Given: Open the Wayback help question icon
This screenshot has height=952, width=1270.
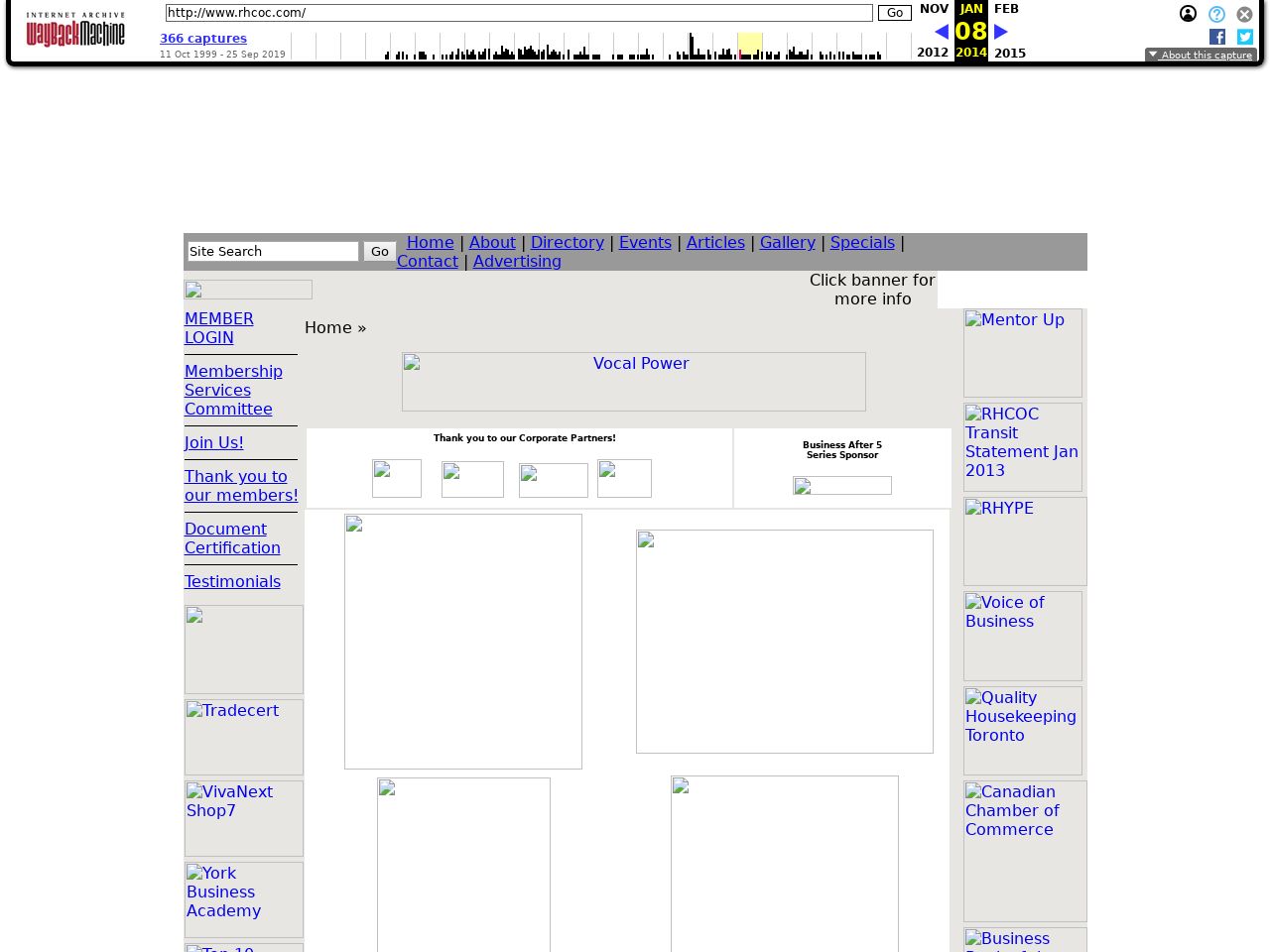Looking at the screenshot, I should (1216, 14).
